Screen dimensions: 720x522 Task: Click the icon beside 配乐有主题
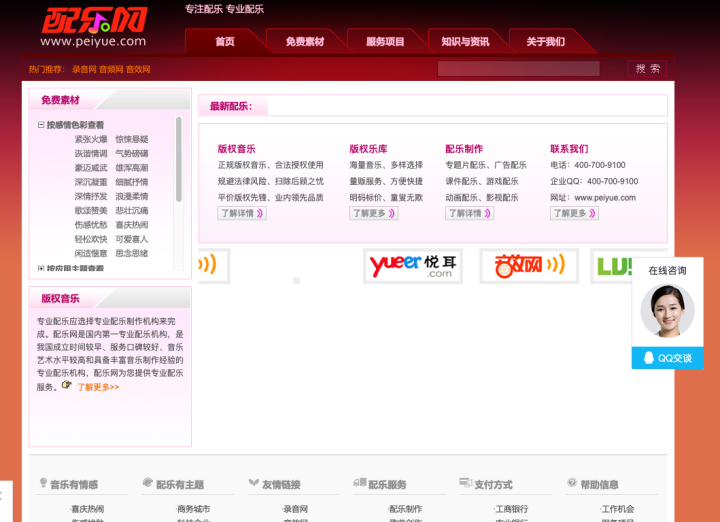click(x=148, y=483)
